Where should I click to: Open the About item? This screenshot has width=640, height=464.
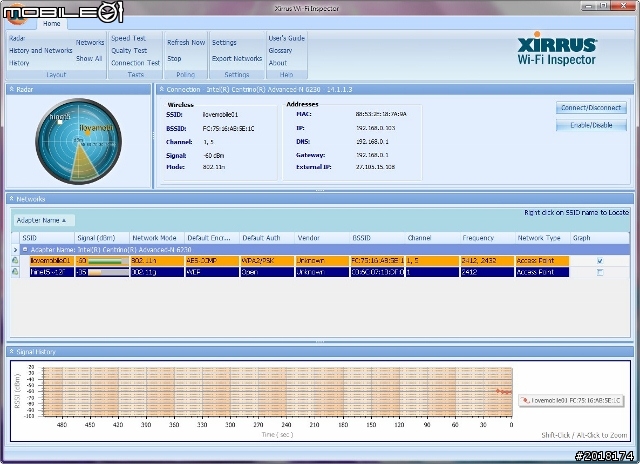click(x=278, y=63)
